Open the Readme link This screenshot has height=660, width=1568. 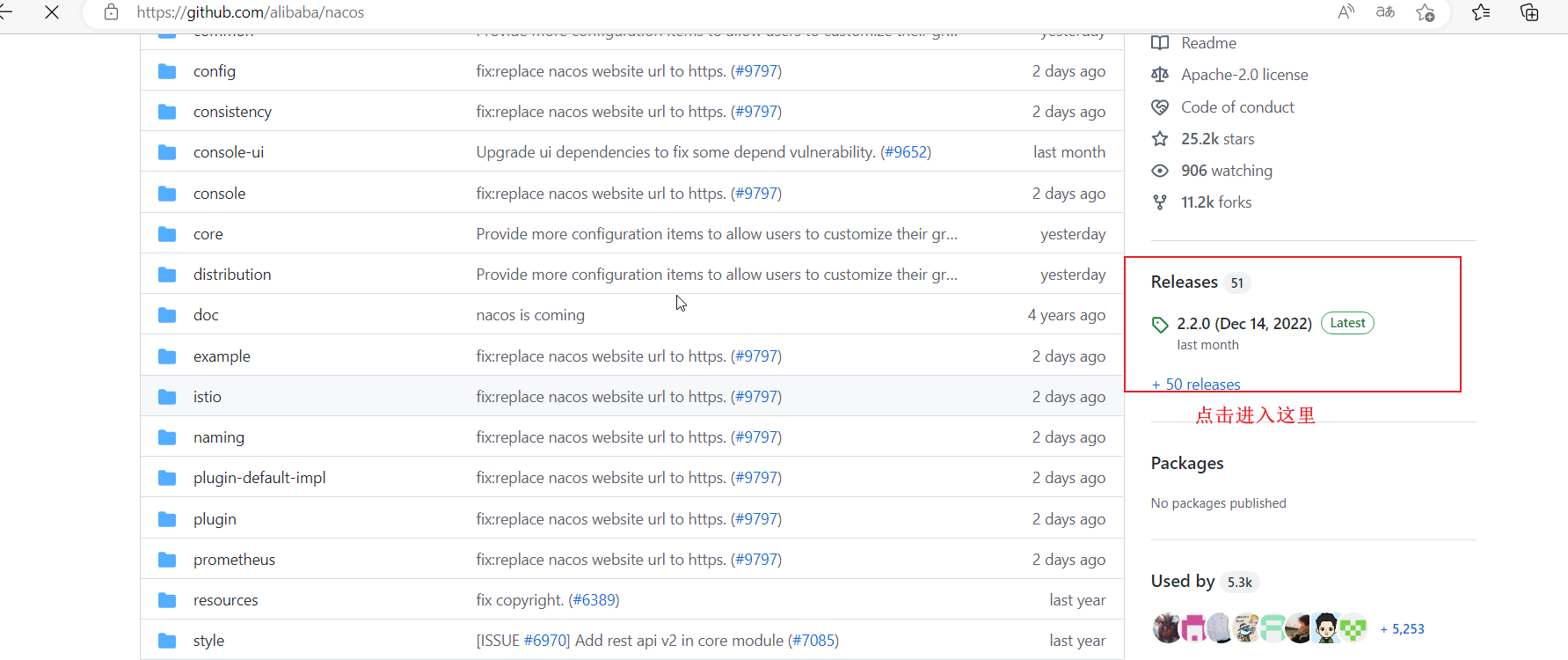point(1208,43)
